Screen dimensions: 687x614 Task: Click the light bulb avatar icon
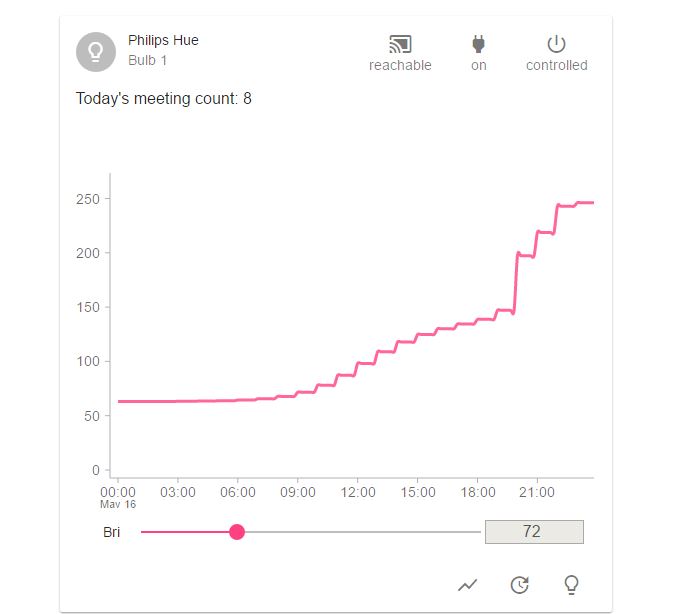(96, 52)
